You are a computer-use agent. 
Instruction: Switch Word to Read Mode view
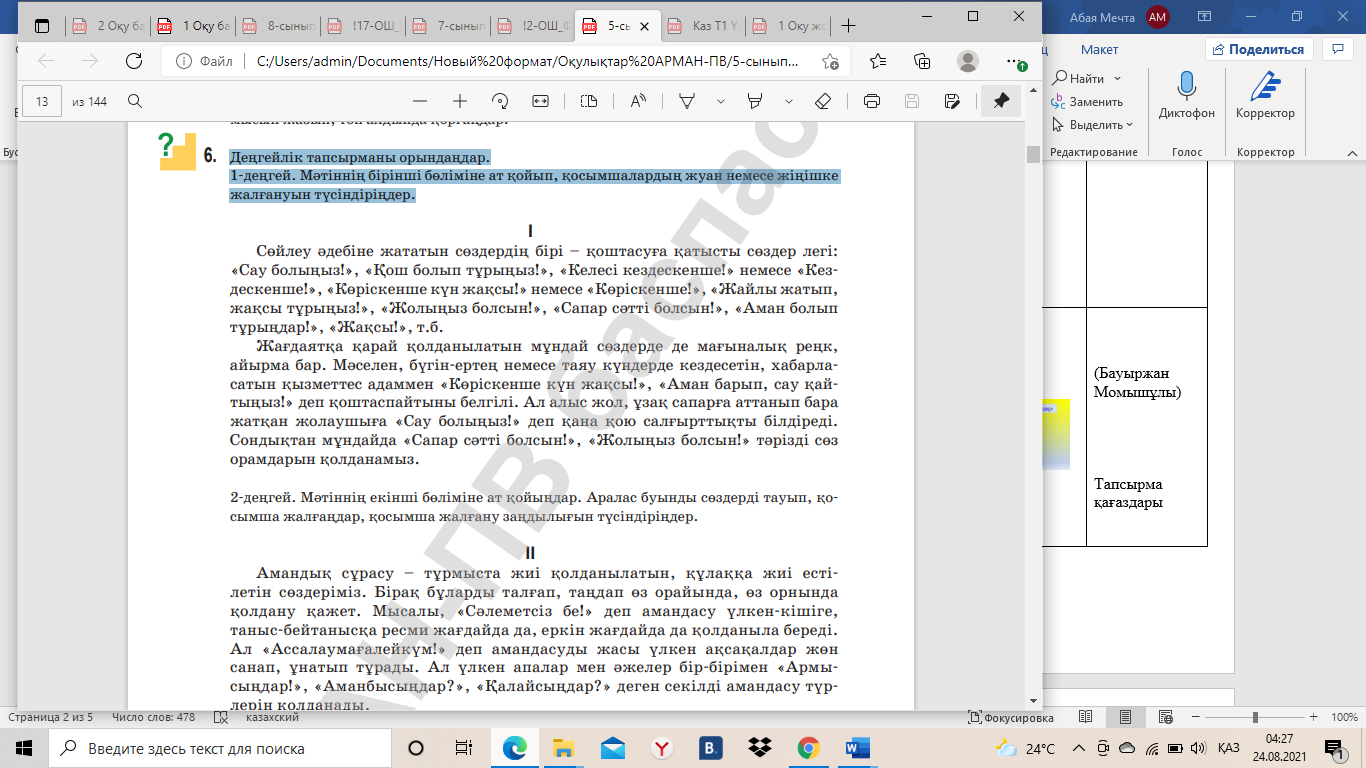1086,717
